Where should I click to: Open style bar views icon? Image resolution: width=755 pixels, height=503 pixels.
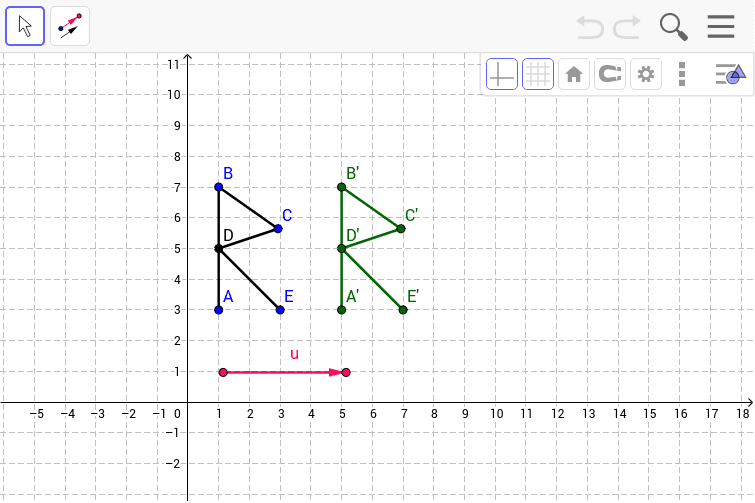730,74
